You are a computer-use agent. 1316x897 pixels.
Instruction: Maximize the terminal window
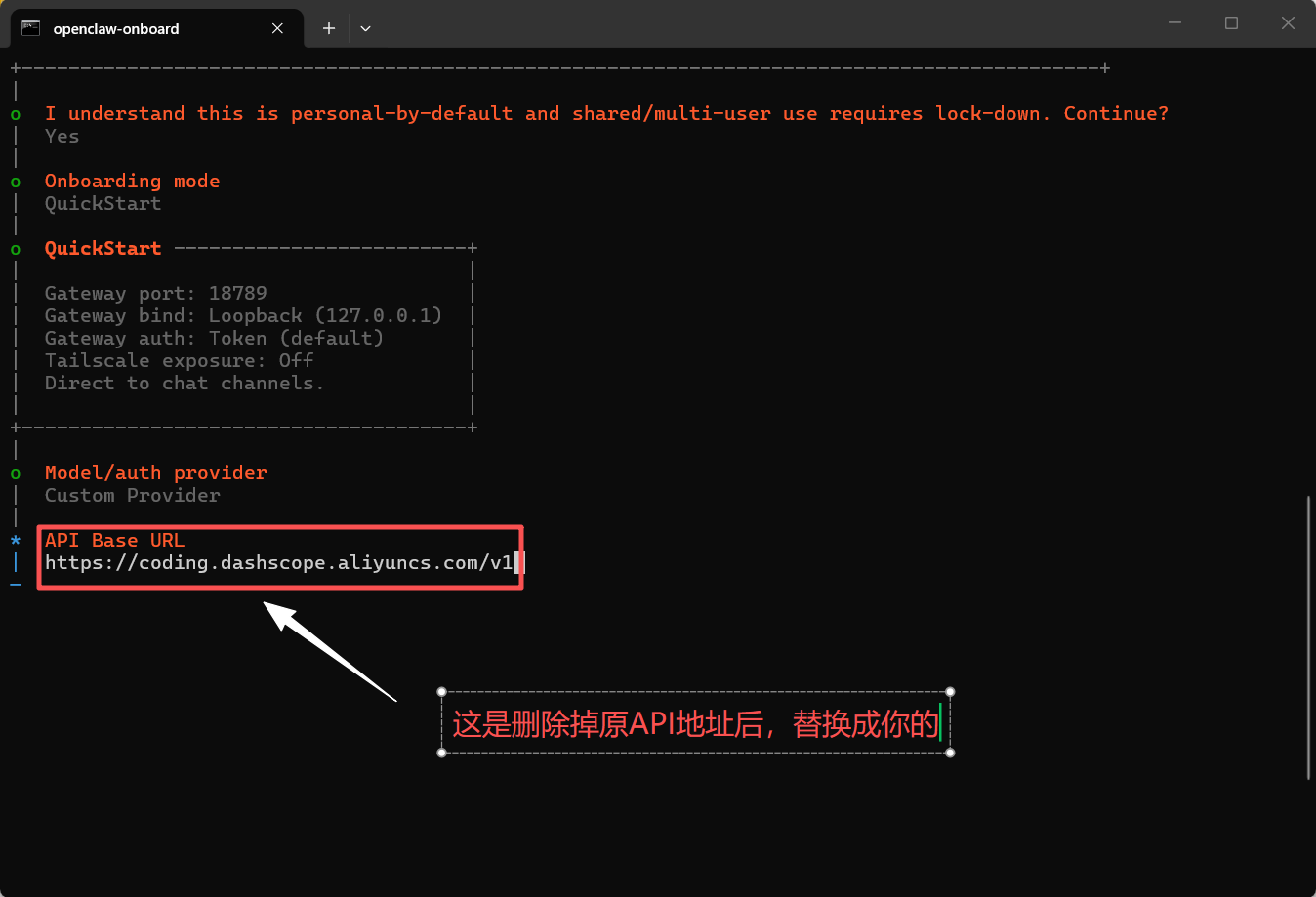tap(1231, 23)
